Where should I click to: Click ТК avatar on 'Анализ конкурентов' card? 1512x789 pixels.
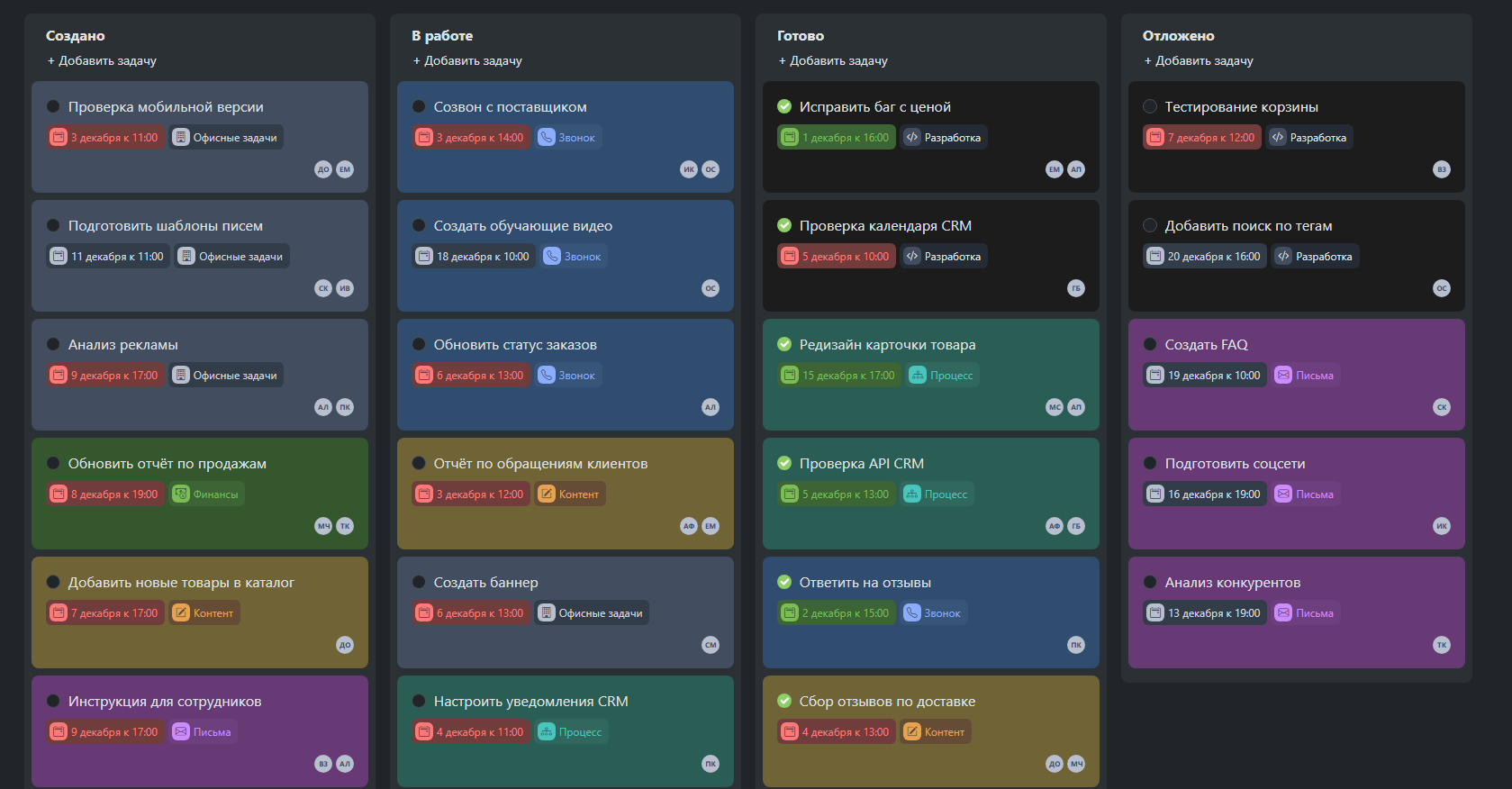(1442, 645)
